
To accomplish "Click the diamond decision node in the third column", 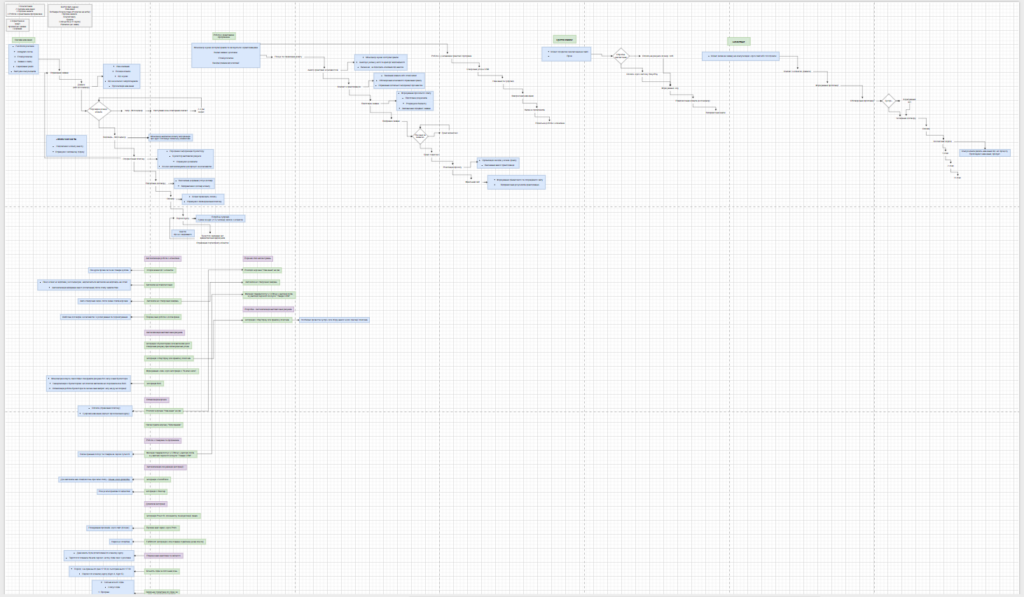I will [421, 134].
